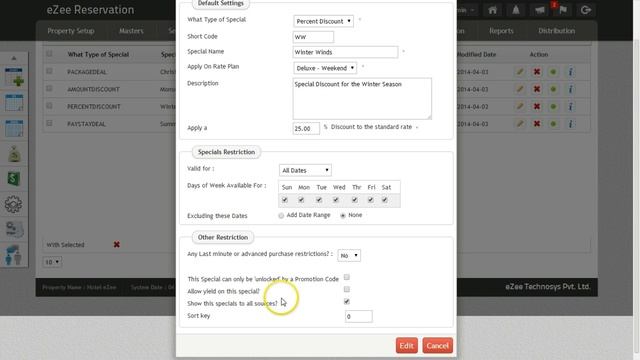Edit AMOUNTDISCOUNT row with the pencil icon
Image resolution: width=640 pixels, height=360 pixels.
click(x=520, y=89)
